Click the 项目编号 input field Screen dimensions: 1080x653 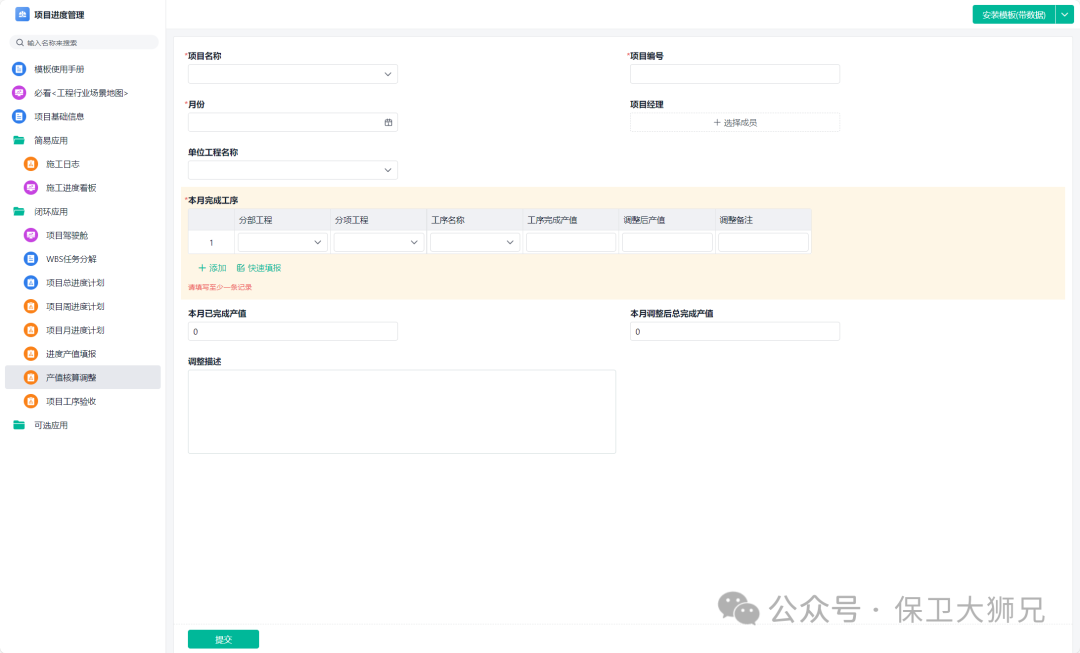(x=735, y=74)
